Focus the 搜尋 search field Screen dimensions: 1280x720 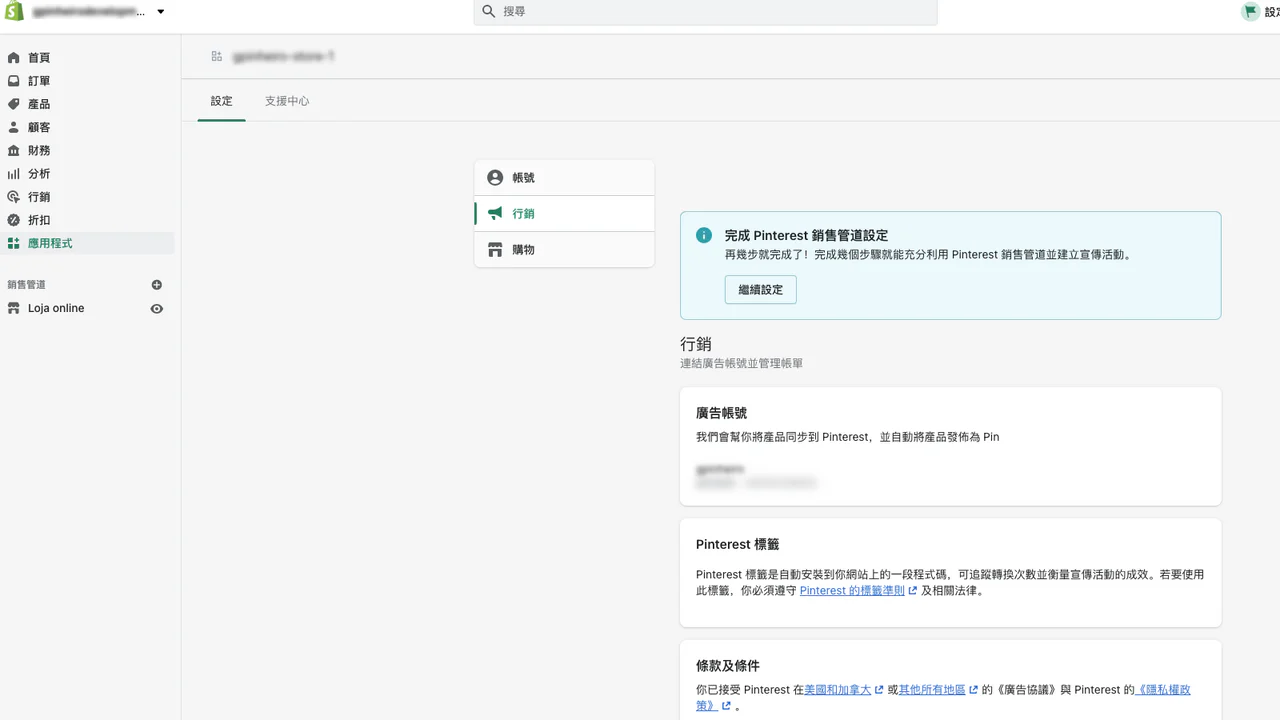pyautogui.click(x=705, y=11)
